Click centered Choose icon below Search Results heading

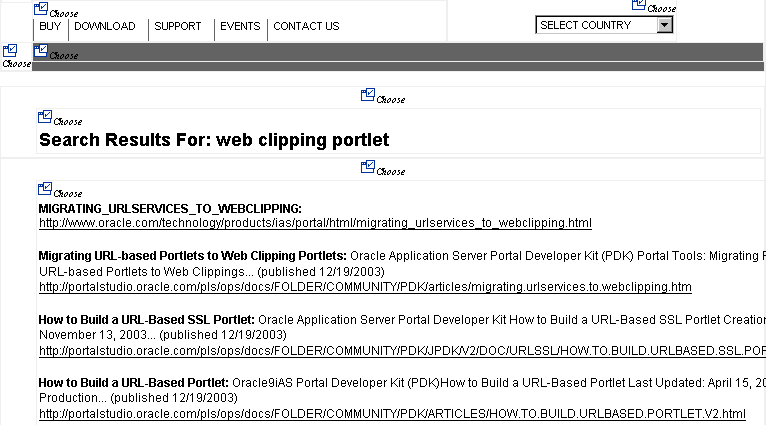(x=368, y=167)
